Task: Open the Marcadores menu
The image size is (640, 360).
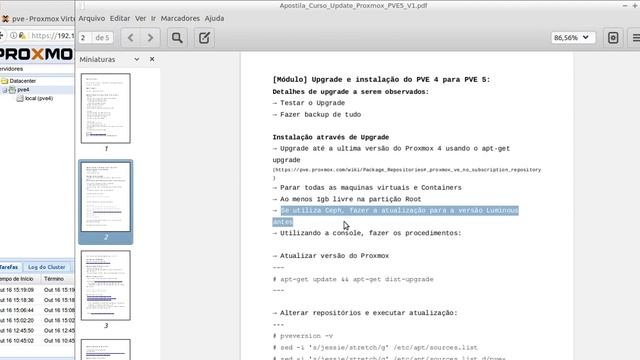Action: pyautogui.click(x=180, y=18)
